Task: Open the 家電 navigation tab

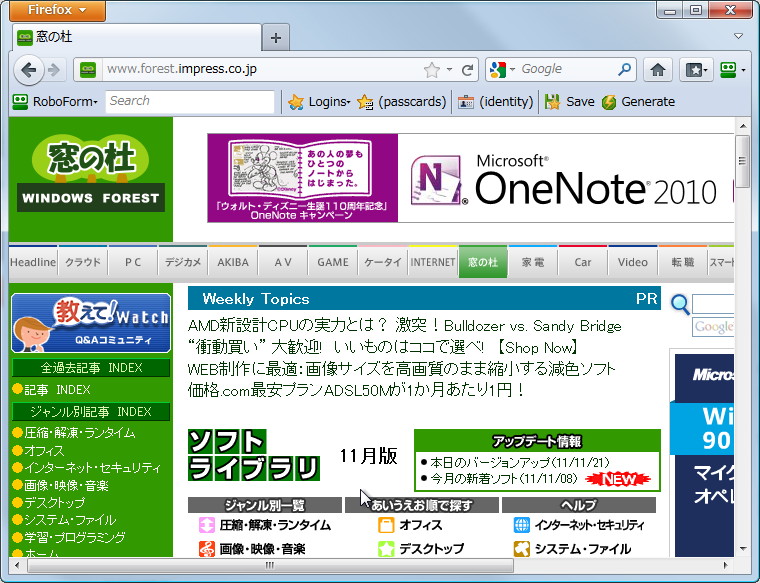Action: pos(533,262)
